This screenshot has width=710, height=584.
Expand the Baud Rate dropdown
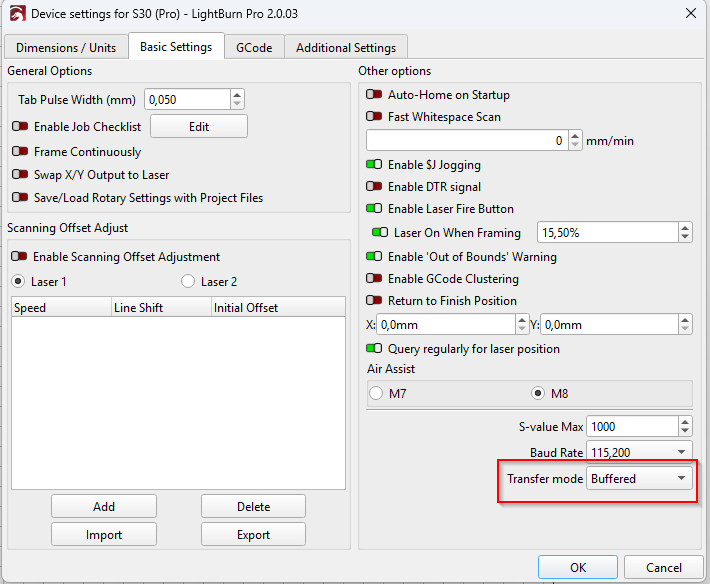pos(639,452)
